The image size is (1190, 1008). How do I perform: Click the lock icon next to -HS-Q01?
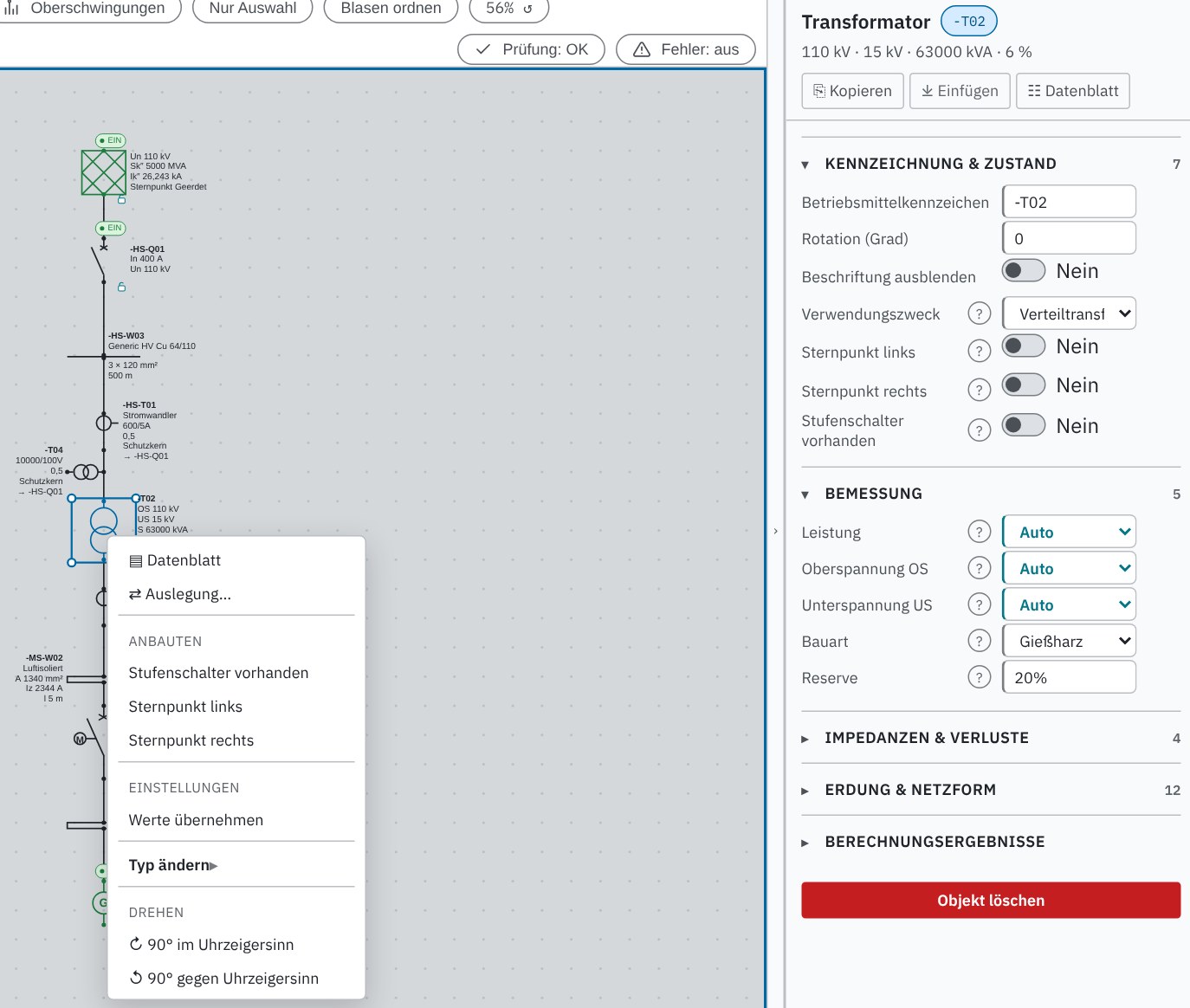(x=121, y=287)
